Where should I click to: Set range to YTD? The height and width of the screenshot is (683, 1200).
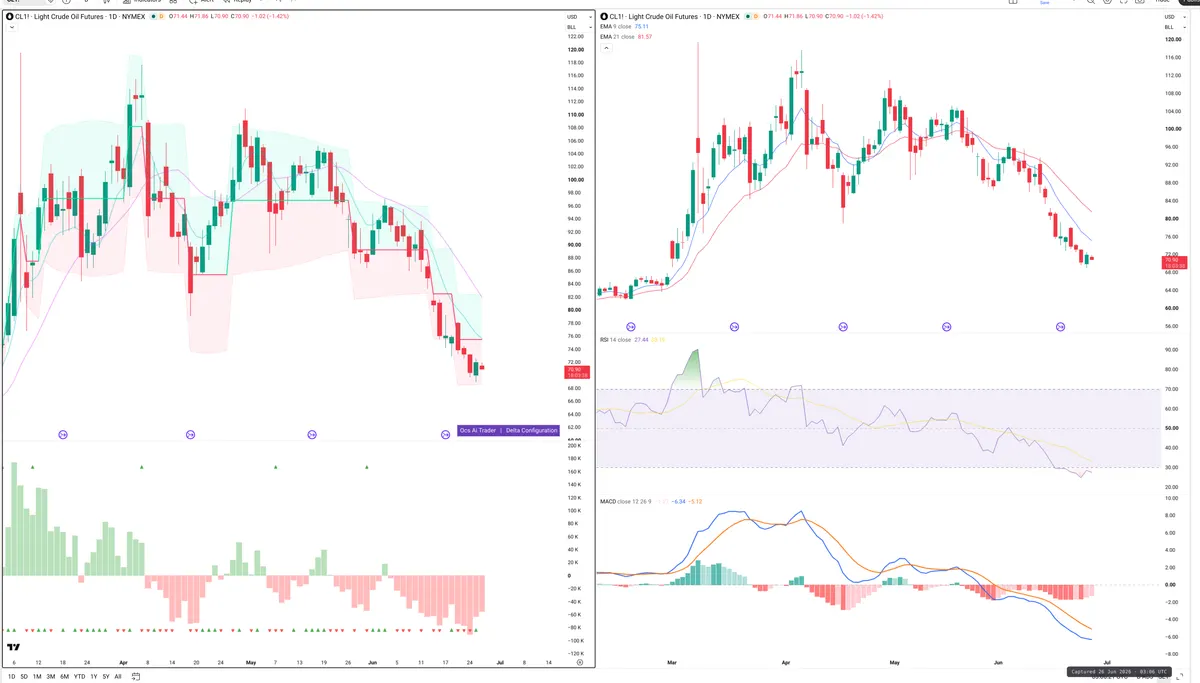pyautogui.click(x=79, y=677)
